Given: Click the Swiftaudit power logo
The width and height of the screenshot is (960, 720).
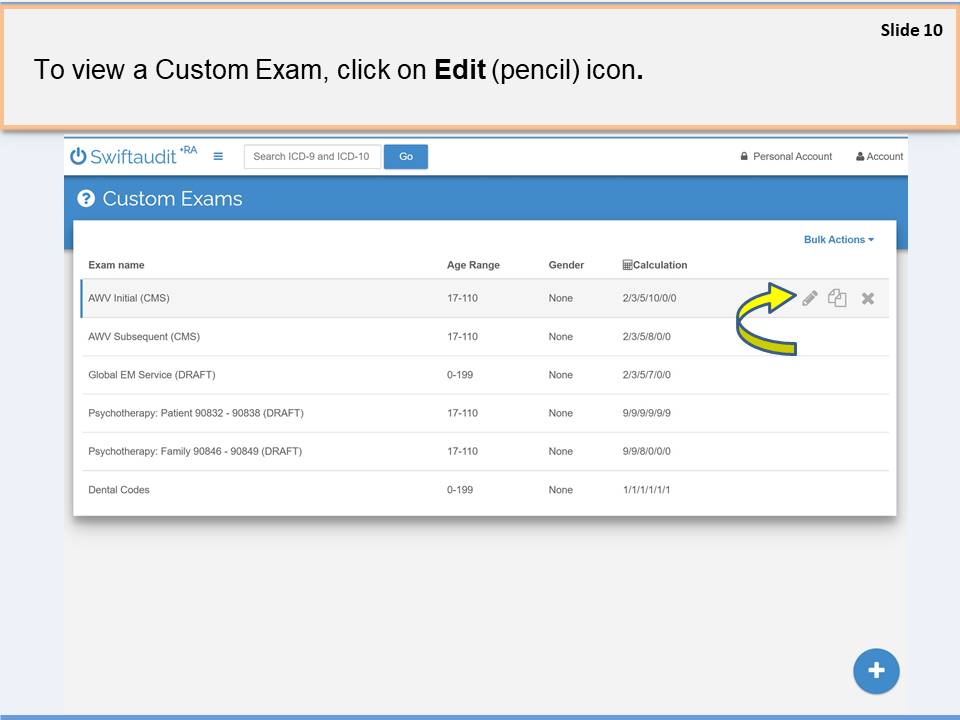Looking at the screenshot, I should point(79,156).
